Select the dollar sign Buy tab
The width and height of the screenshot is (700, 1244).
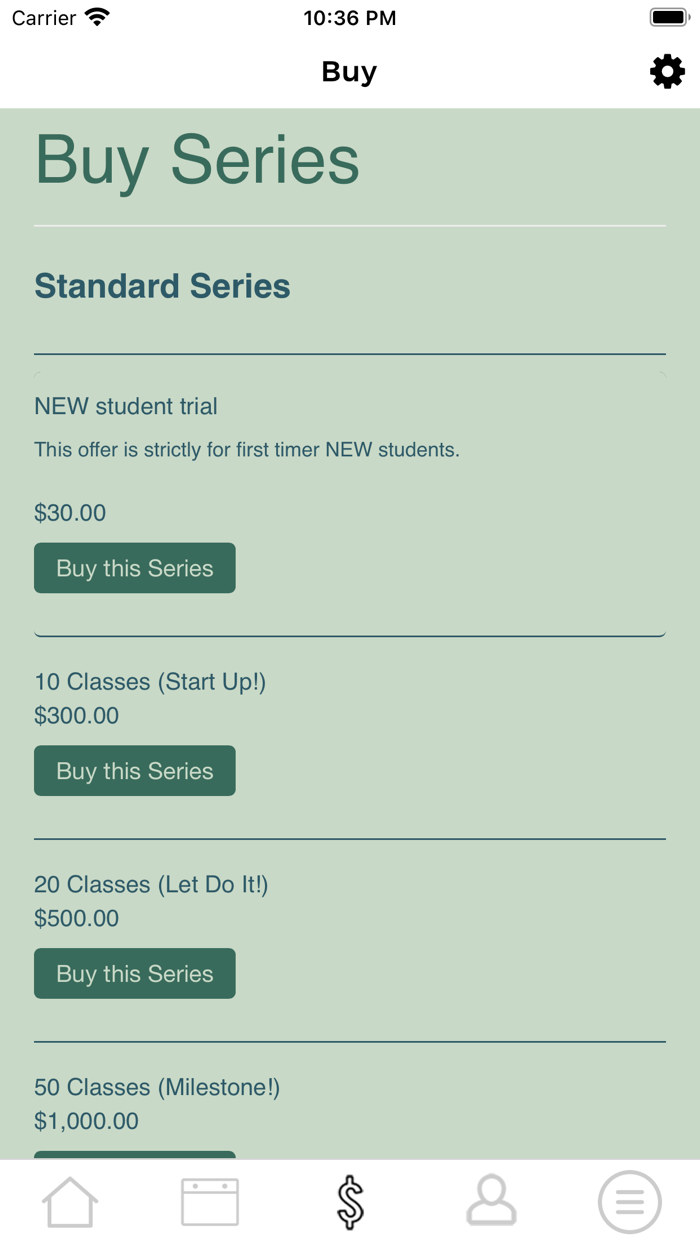coord(350,1201)
